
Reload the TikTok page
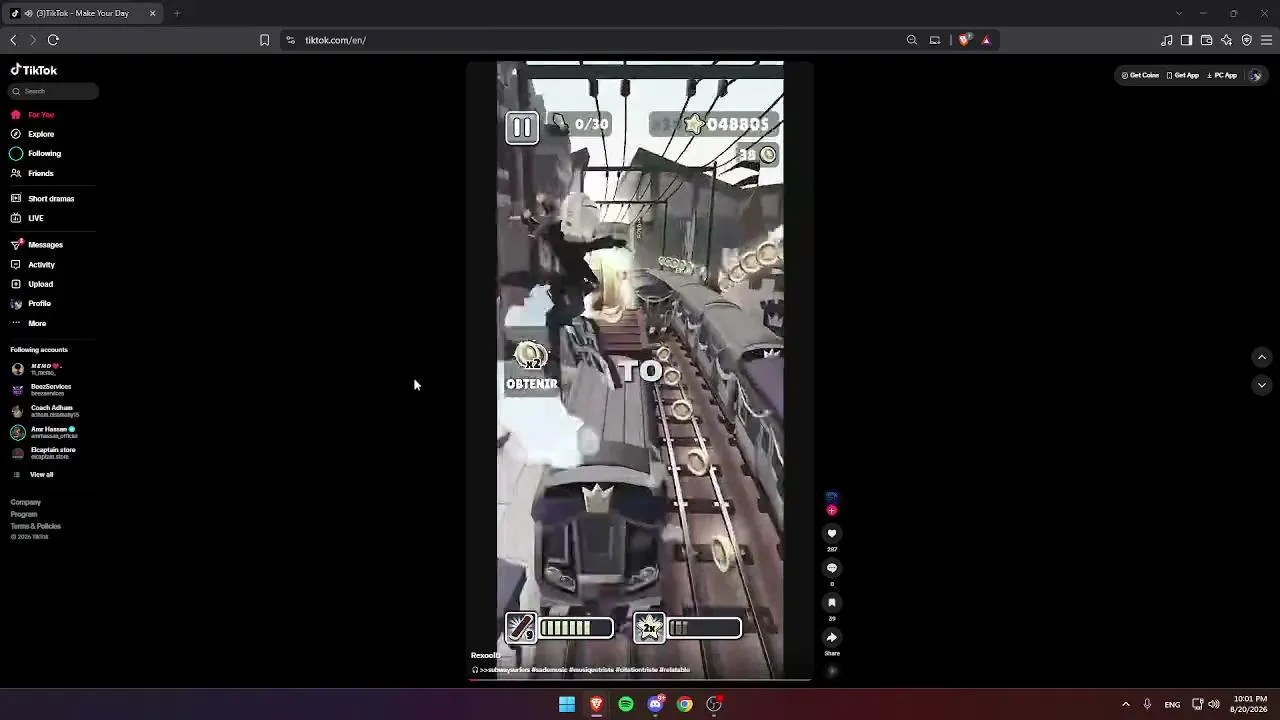(x=53, y=40)
